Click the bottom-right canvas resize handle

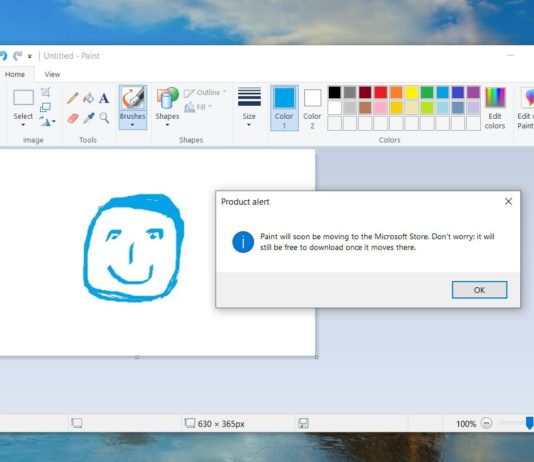(316, 357)
